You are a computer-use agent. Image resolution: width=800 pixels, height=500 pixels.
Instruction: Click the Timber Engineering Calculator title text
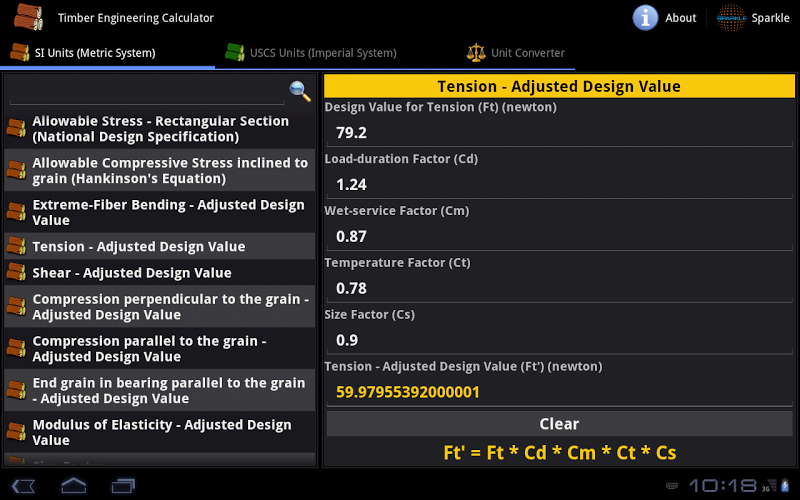136,18
